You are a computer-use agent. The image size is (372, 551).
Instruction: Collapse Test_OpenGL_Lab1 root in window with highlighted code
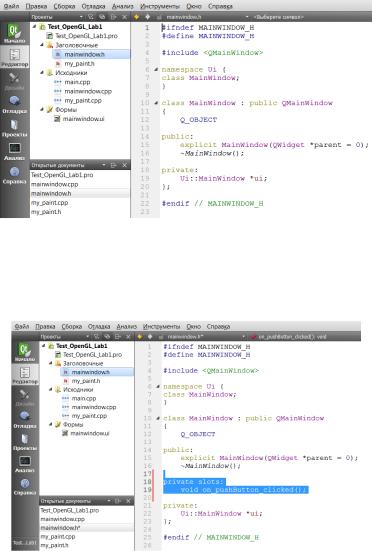(43, 346)
